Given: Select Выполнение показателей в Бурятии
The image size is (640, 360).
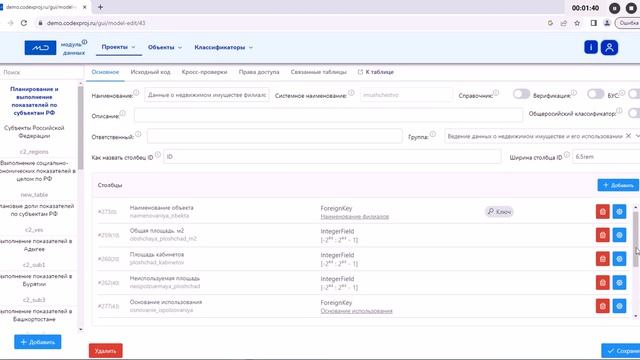Looking at the screenshot, I should pyautogui.click(x=36, y=280).
